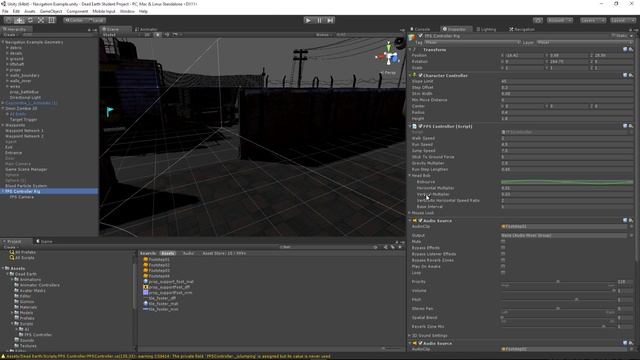Screen dimensions: 640x360
Task: Switch to the Lighting tab
Action: (x=486, y=29)
